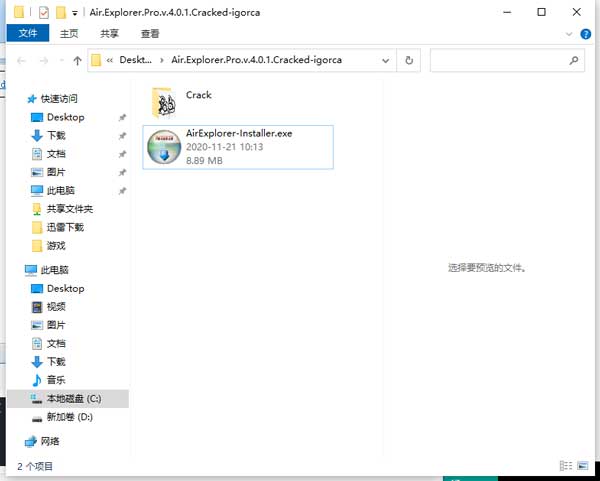Click the folder icon in address bar

(96, 60)
